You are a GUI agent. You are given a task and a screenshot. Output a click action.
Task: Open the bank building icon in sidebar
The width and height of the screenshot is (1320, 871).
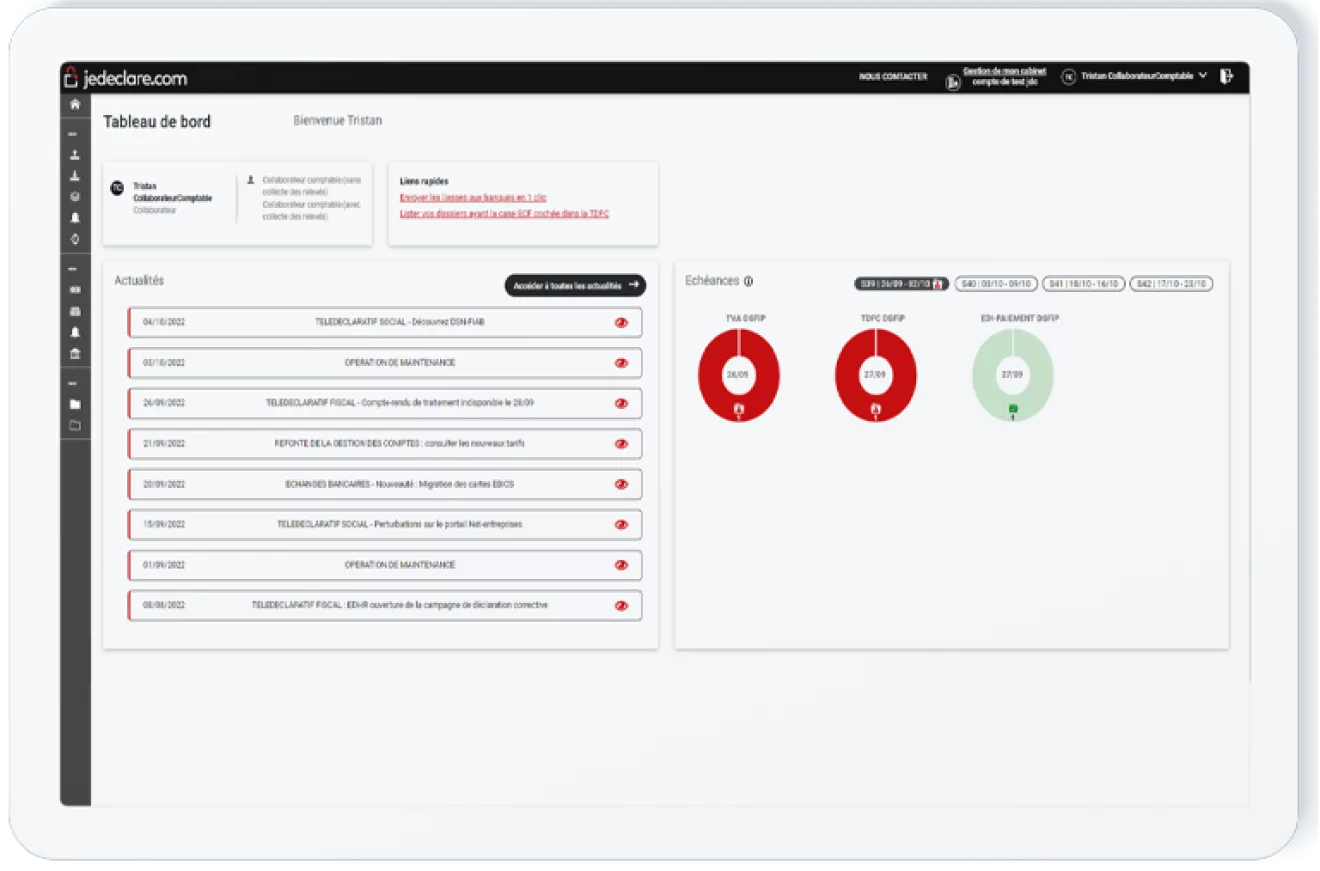(75, 354)
